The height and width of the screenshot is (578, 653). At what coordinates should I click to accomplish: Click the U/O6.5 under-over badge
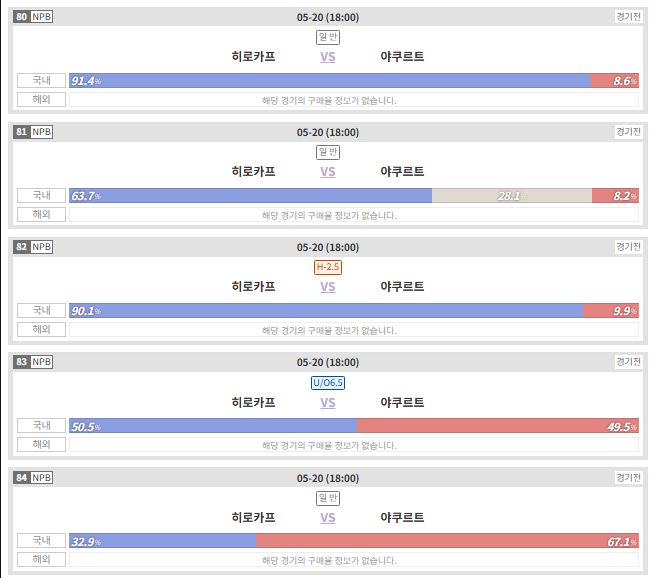[x=328, y=382]
